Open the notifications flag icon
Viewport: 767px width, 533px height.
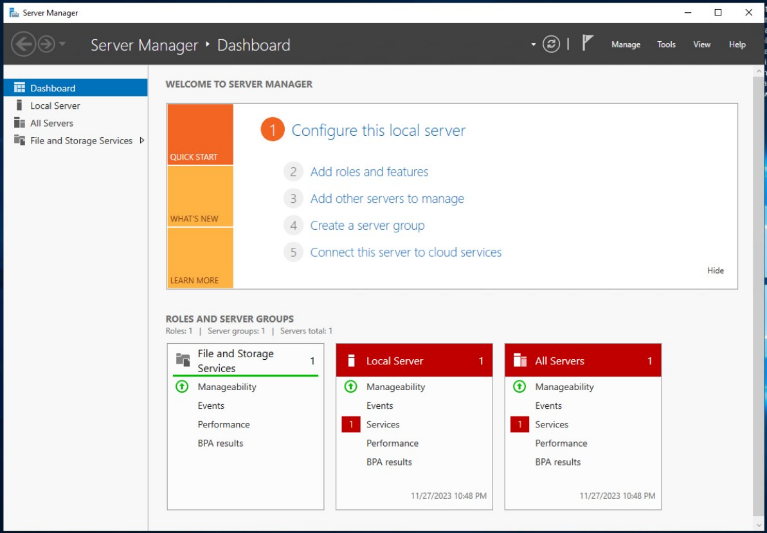coord(587,44)
